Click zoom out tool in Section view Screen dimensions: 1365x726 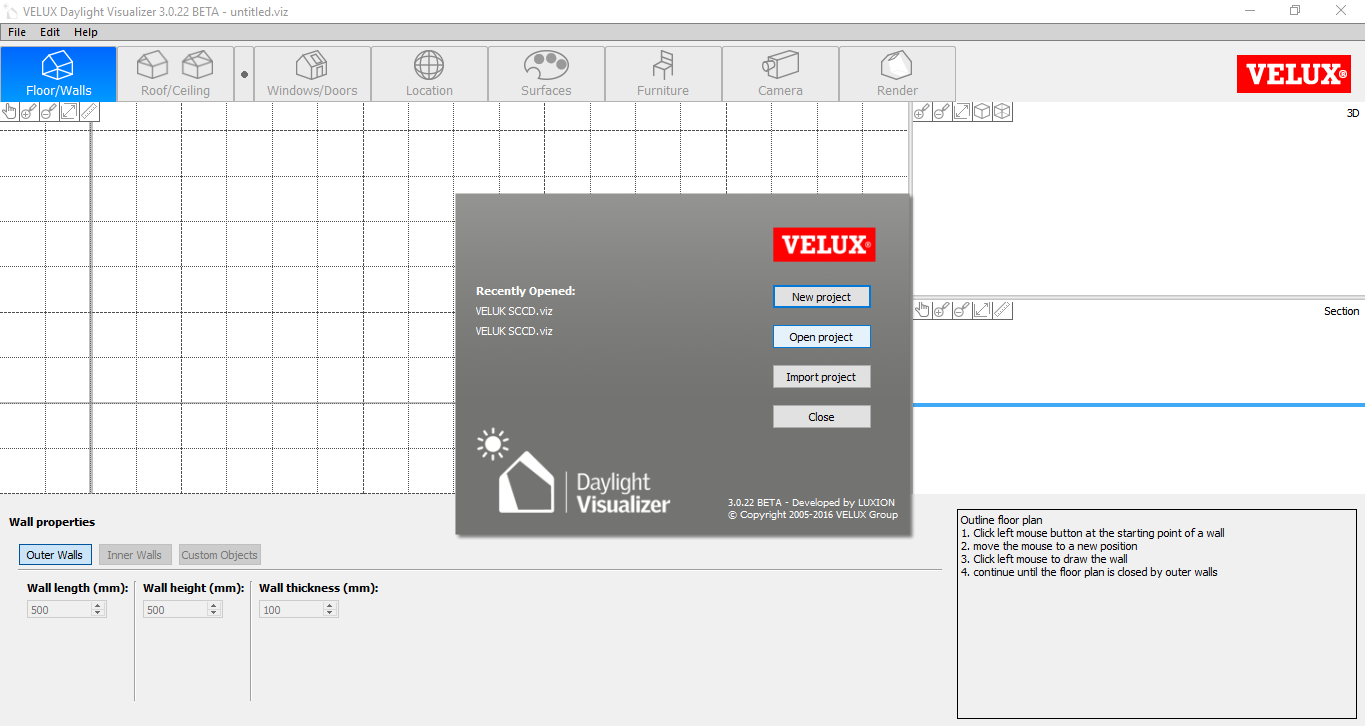(962, 311)
